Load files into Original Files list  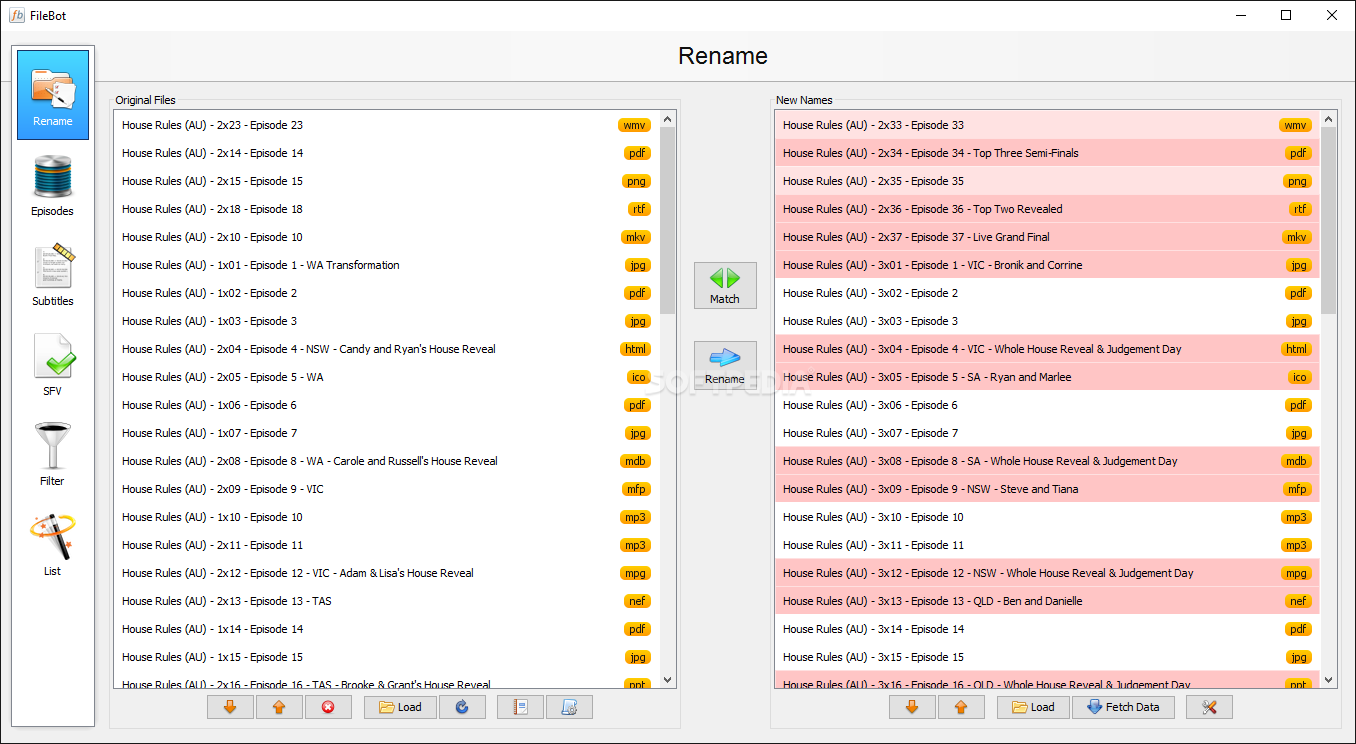[400, 707]
